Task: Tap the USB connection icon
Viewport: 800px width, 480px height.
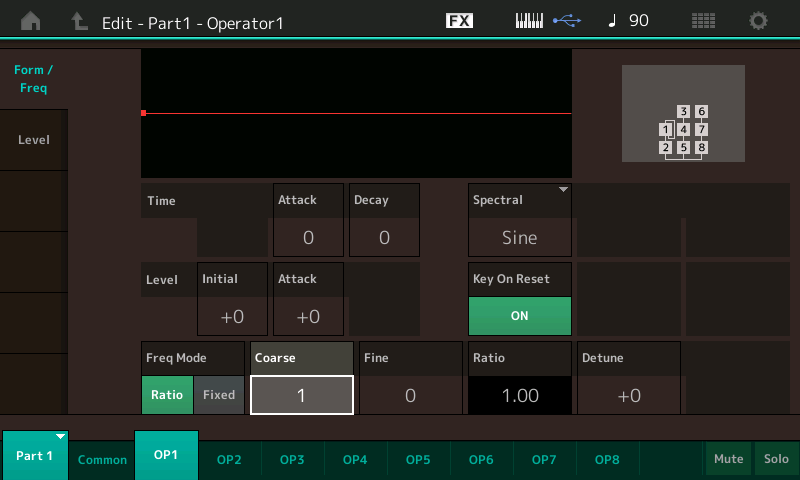Action: point(565,21)
